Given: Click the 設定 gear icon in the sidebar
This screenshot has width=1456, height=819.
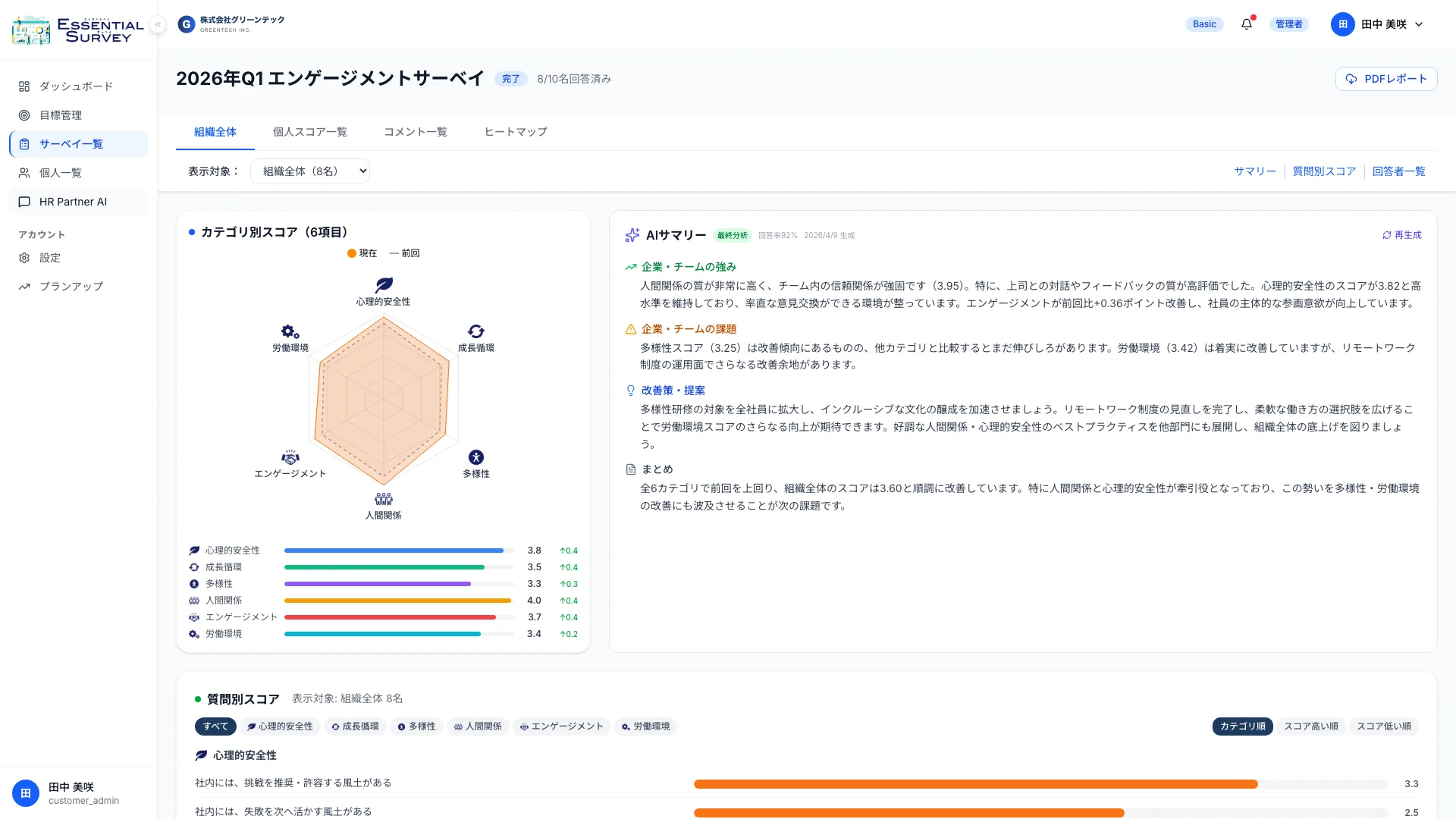Looking at the screenshot, I should [24, 258].
